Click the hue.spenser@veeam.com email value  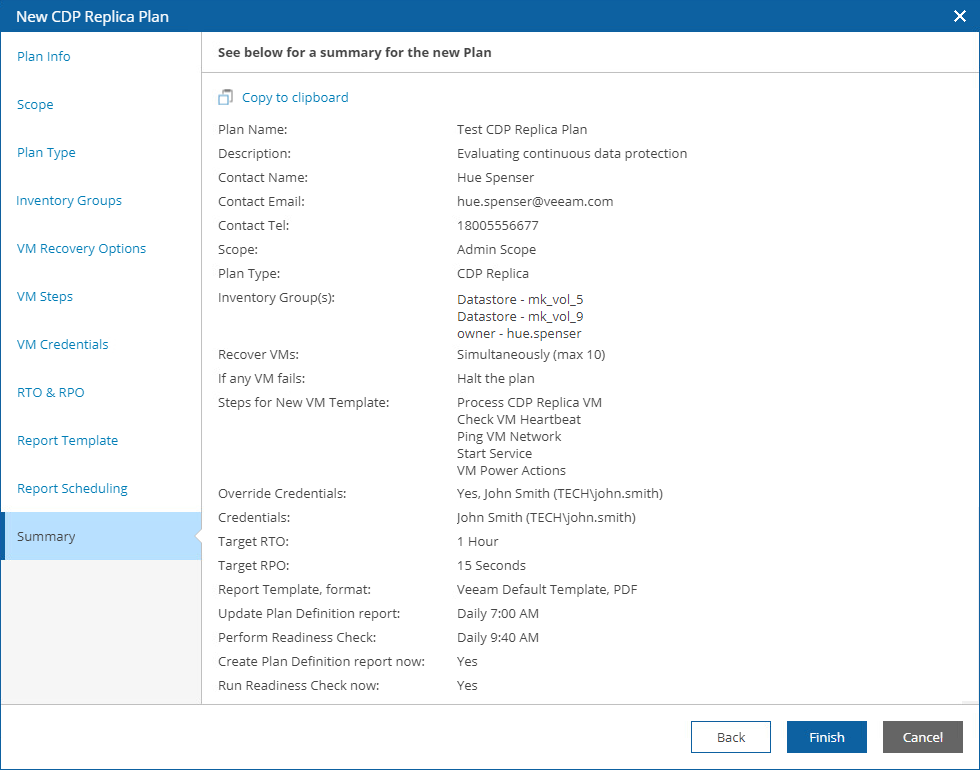coord(535,202)
